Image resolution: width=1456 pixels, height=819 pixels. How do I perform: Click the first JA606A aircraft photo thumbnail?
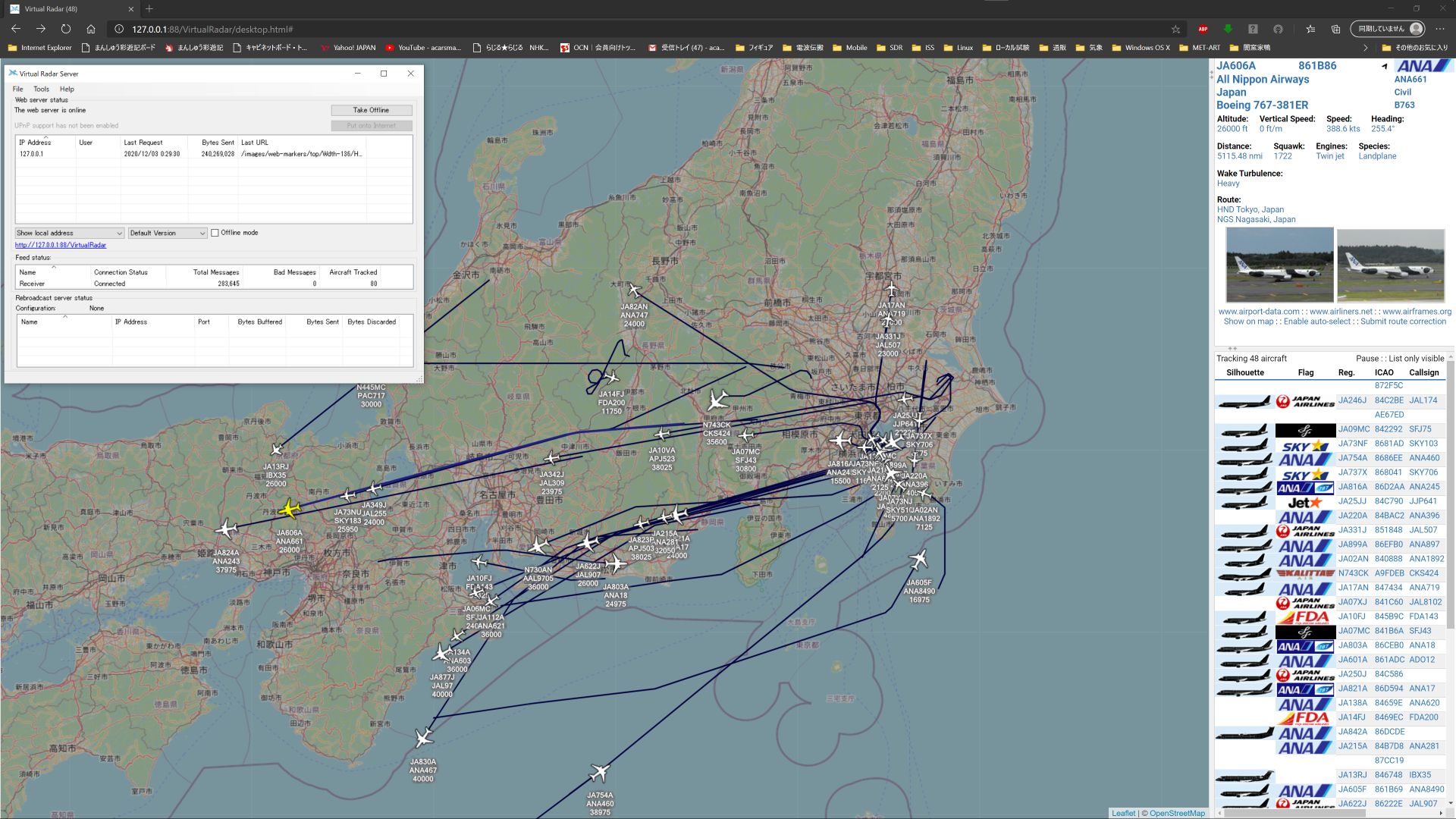1279,265
